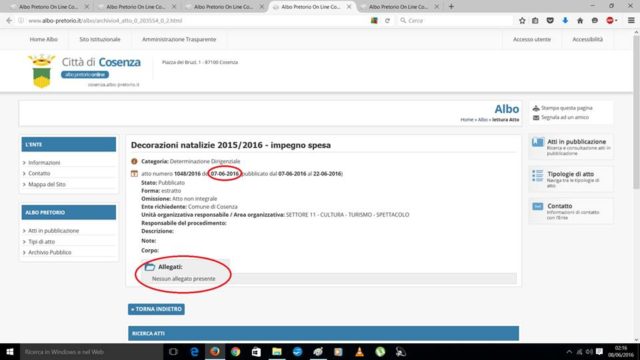This screenshot has width=640, height=360.
Task: Click the browser home icon
Action: (x=580, y=20)
